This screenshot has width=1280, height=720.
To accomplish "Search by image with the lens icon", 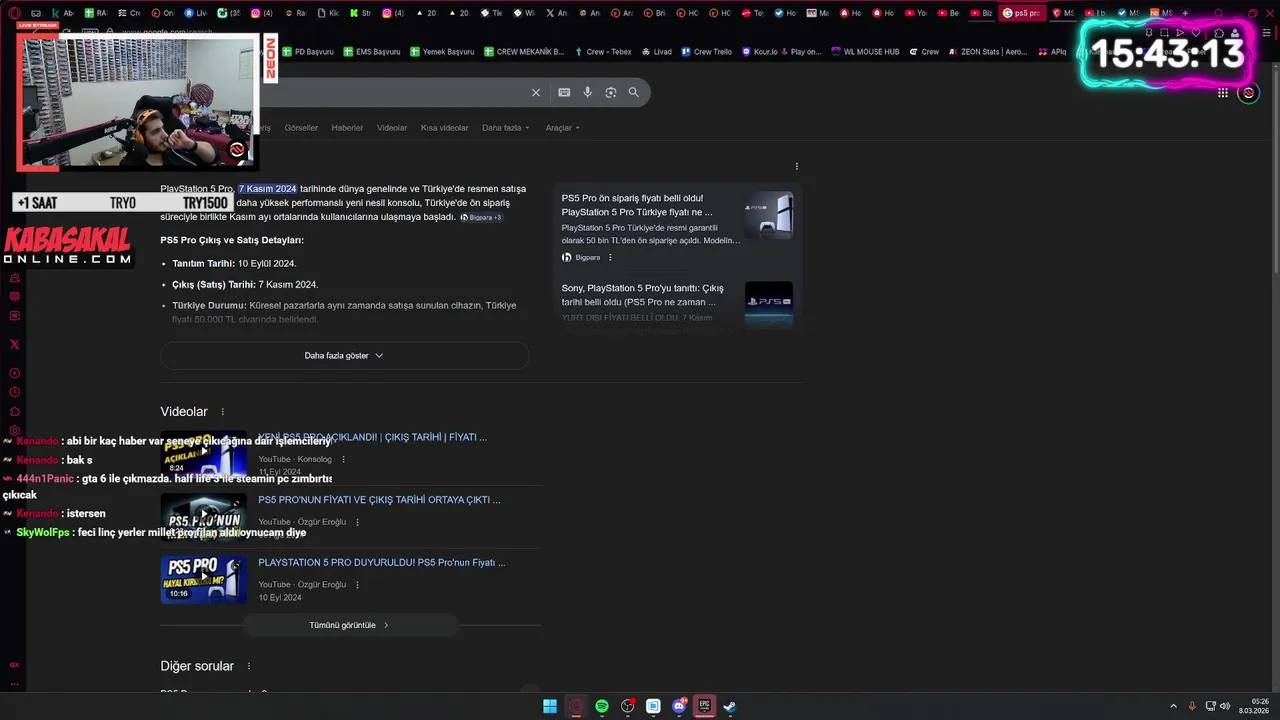I will click(610, 92).
